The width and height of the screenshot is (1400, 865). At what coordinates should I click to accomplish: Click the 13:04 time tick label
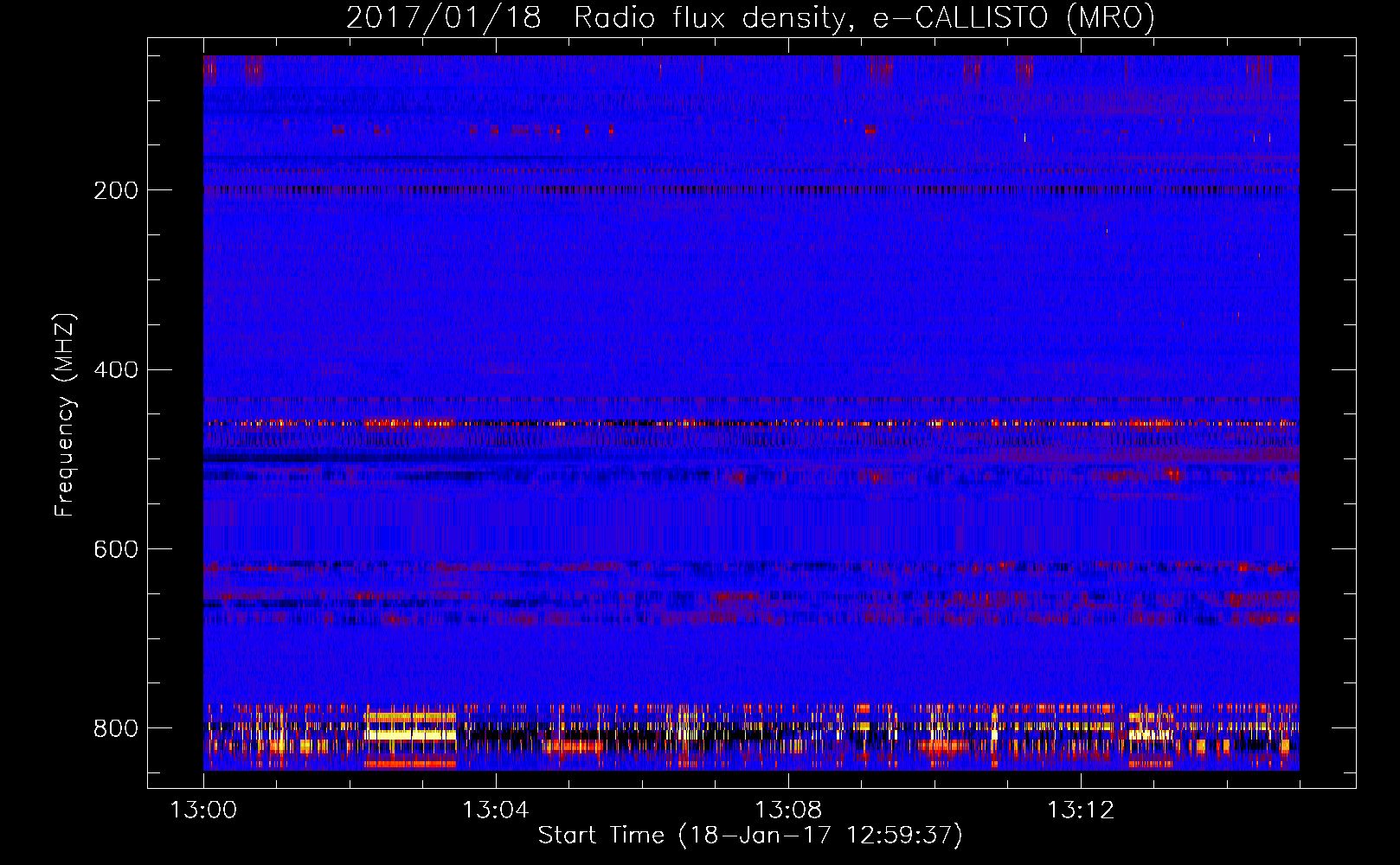[496, 810]
